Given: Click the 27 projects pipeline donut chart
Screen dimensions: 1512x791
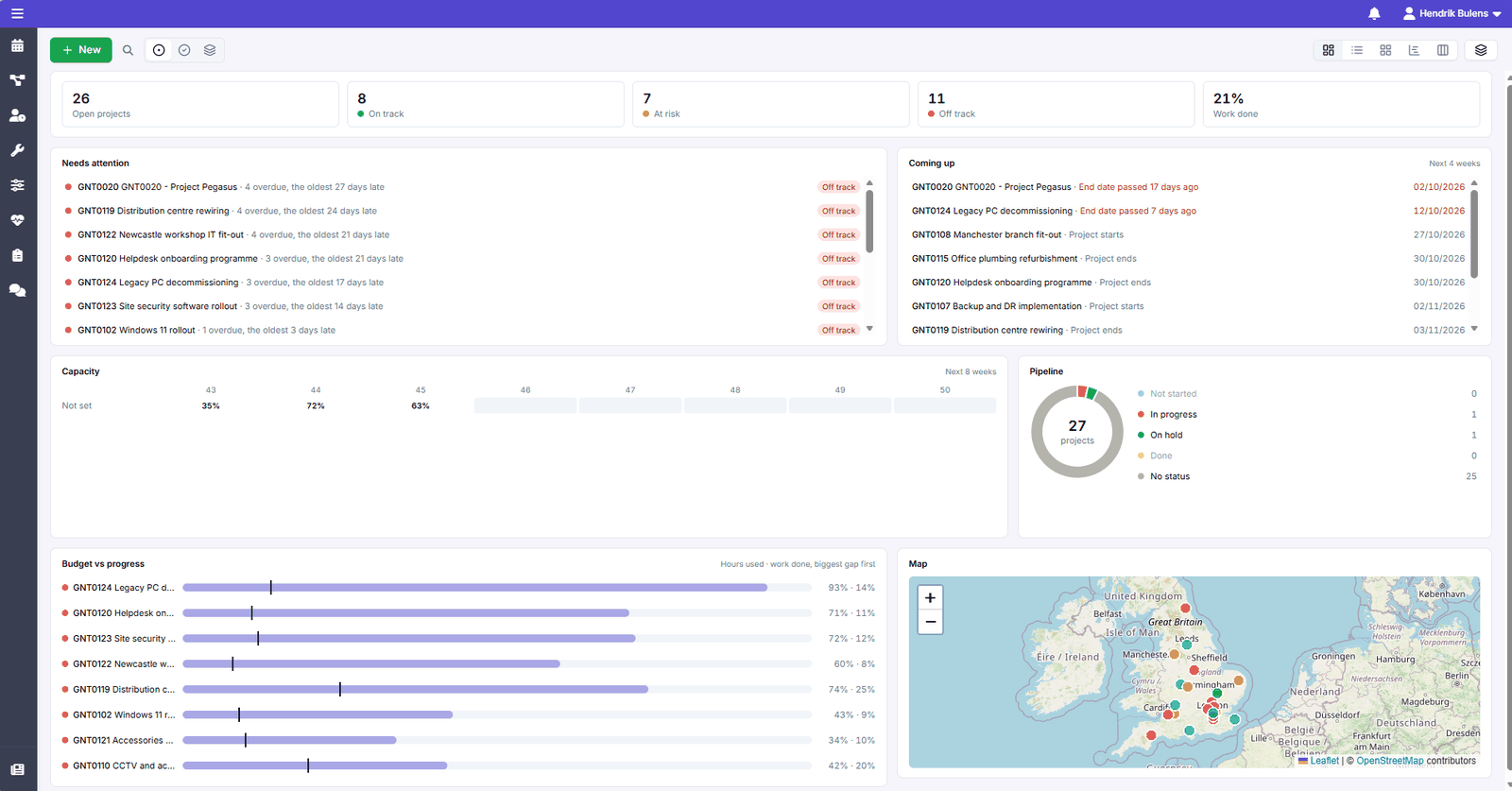Looking at the screenshot, I should 1077,432.
